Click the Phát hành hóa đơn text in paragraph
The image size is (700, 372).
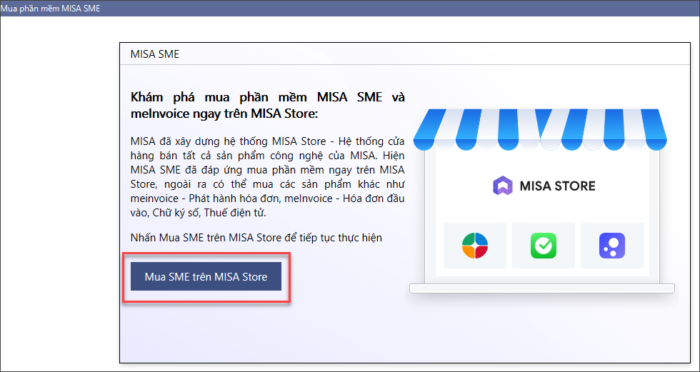coord(232,198)
